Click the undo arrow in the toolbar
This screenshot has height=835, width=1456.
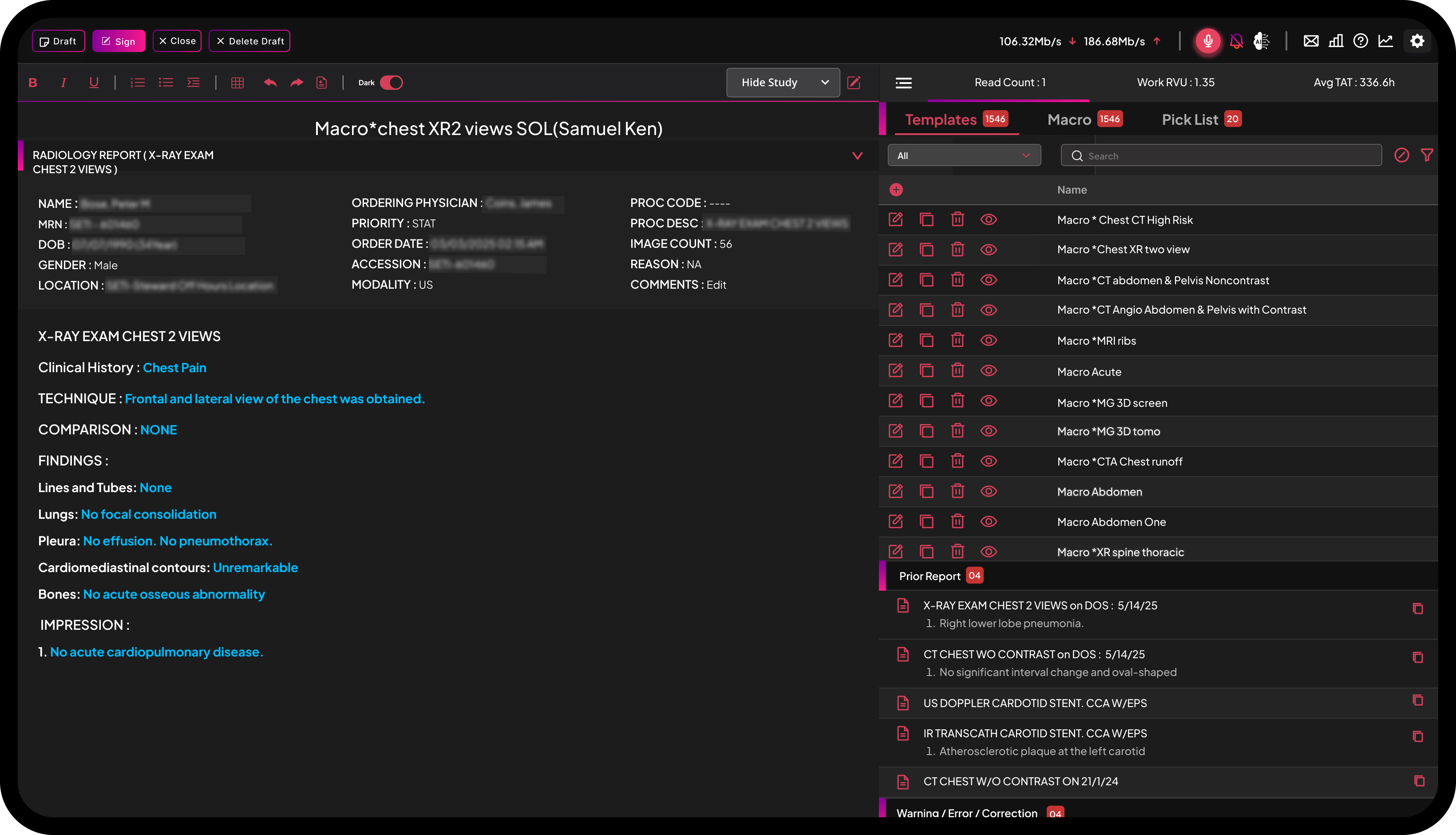coord(270,83)
